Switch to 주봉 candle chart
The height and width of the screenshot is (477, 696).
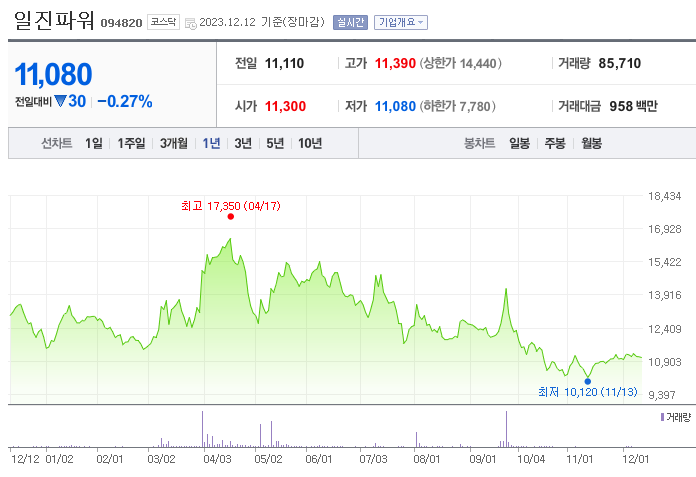[x=555, y=143]
